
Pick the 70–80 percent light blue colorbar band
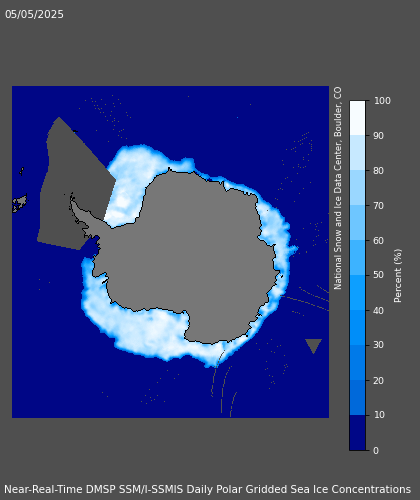pyautogui.click(x=357, y=188)
